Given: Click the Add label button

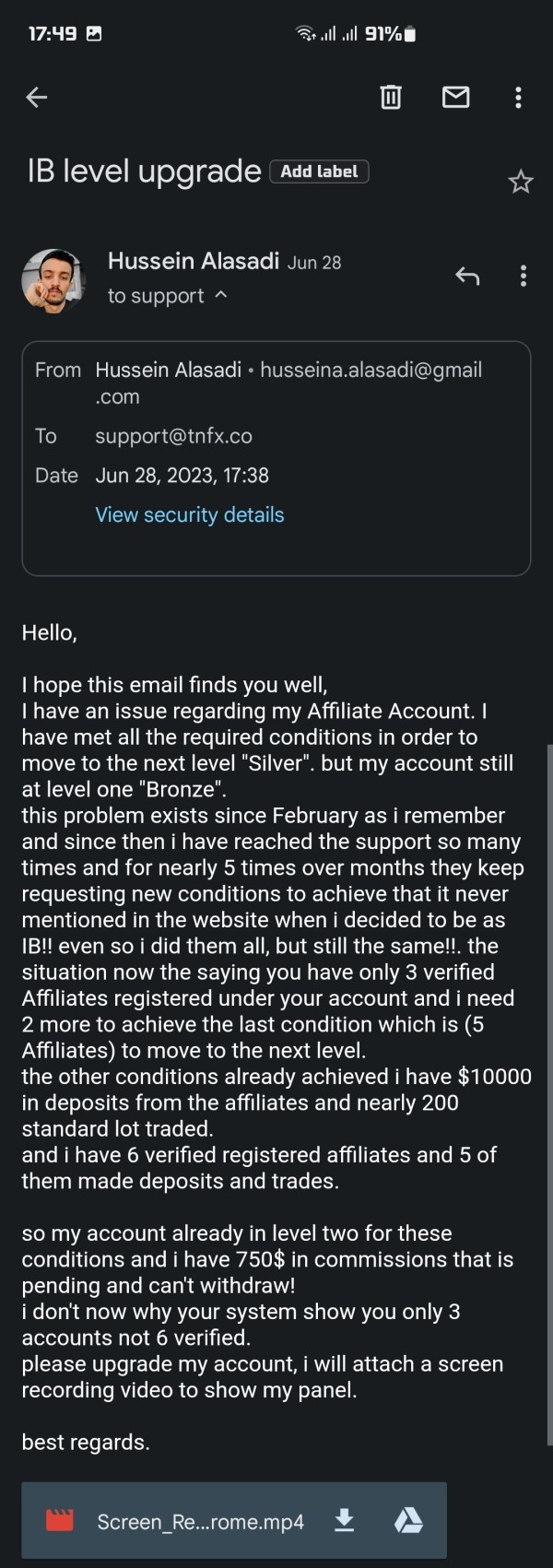Looking at the screenshot, I should pos(319,171).
